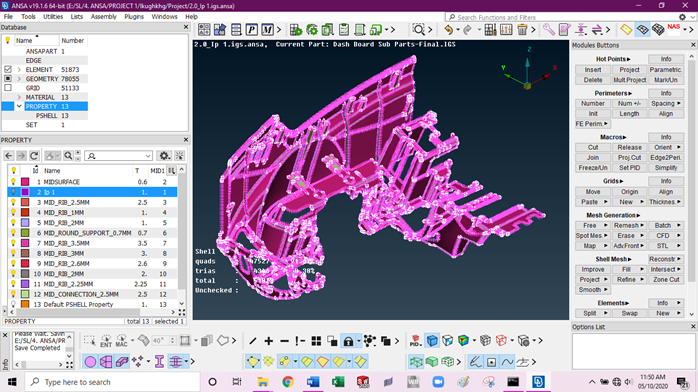Screen dimensions: 698x392
Task: Click the back arrow in Property panel
Action: pyautogui.click(x=8, y=156)
